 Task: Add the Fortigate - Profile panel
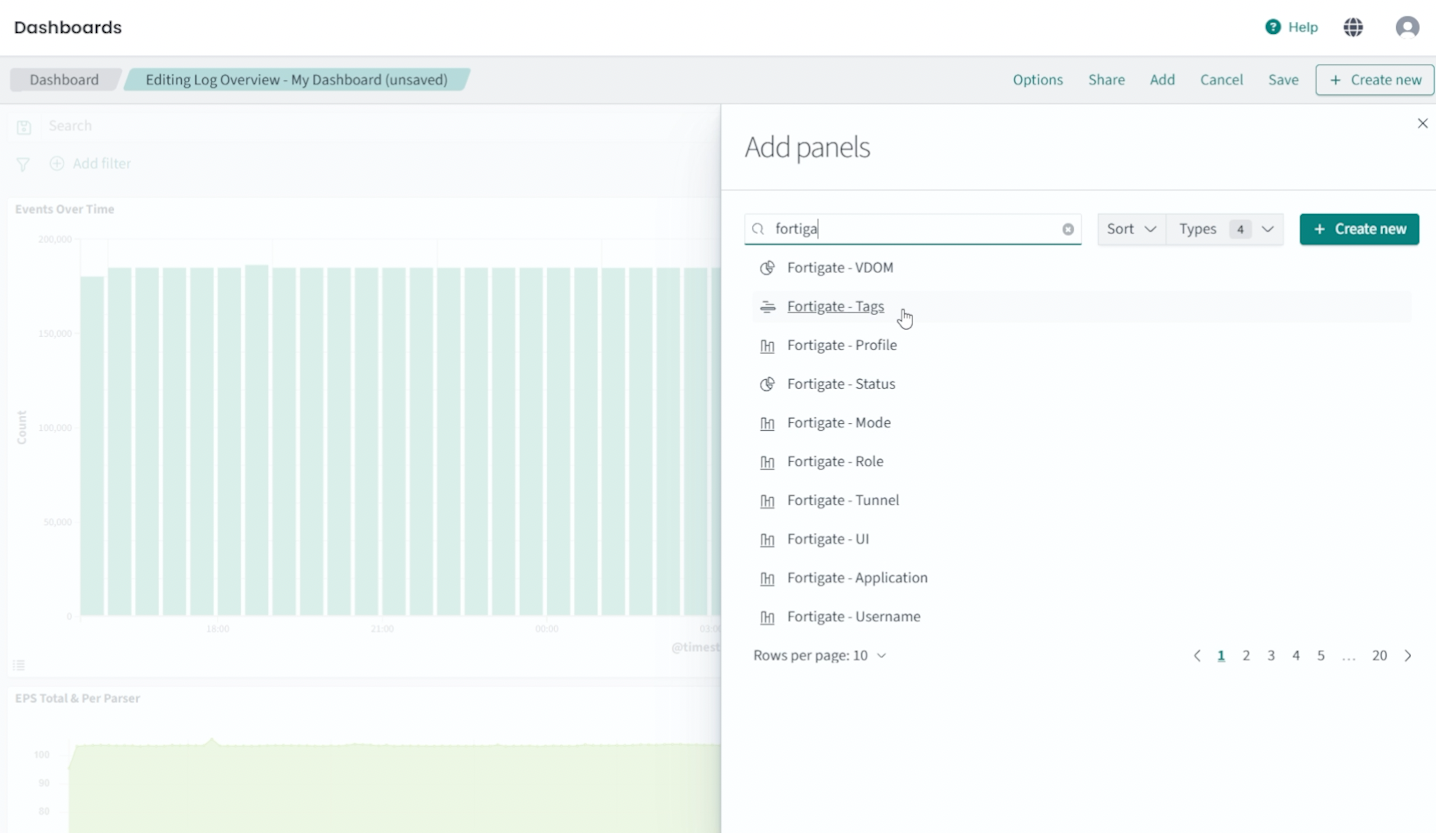point(842,346)
